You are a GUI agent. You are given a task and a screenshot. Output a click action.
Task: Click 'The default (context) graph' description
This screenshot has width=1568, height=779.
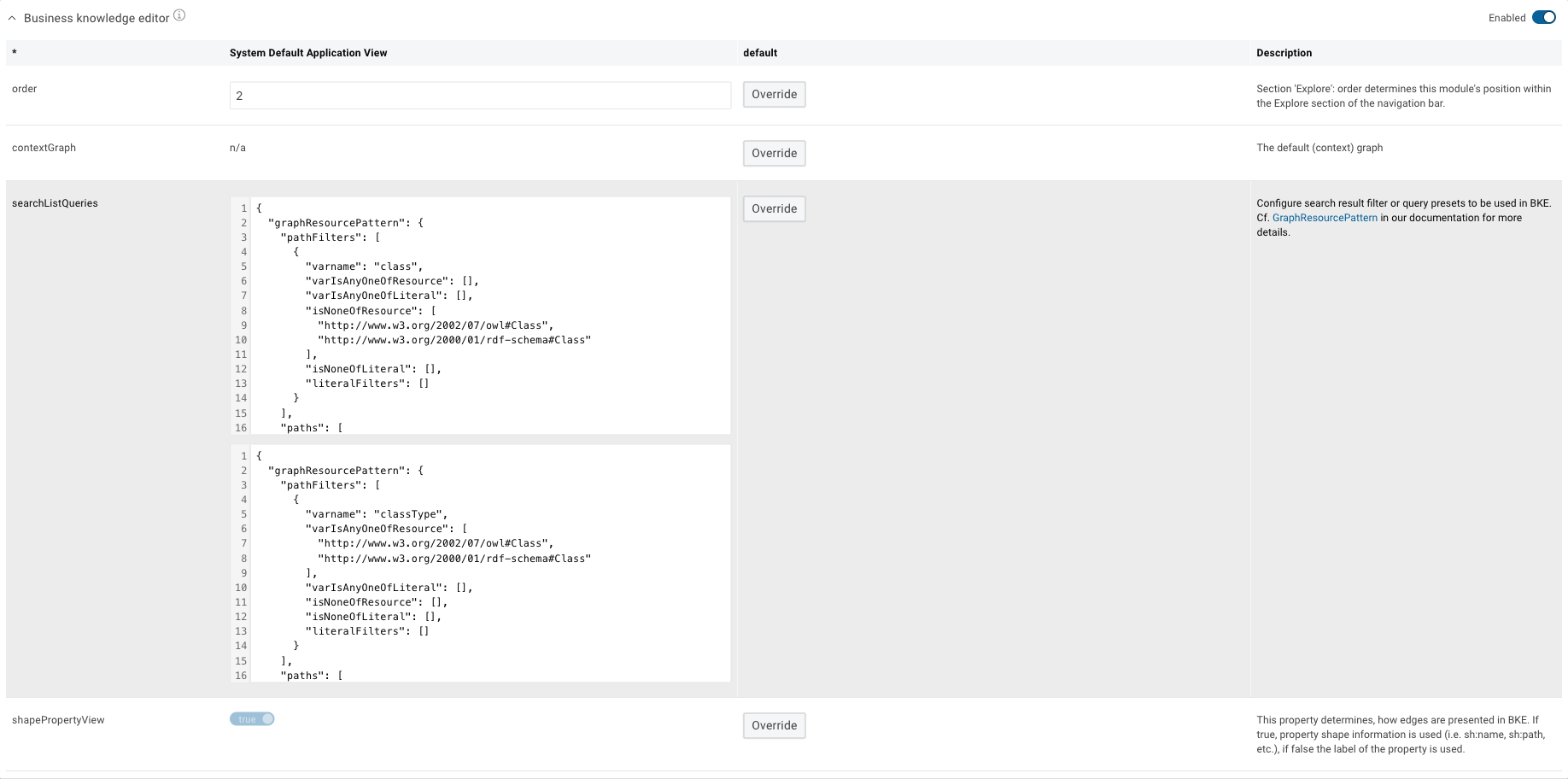(x=1319, y=148)
